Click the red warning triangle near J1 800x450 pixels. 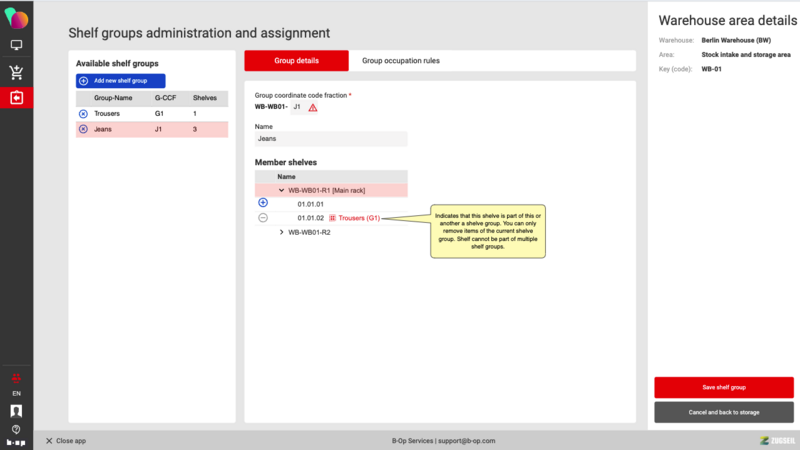313,107
